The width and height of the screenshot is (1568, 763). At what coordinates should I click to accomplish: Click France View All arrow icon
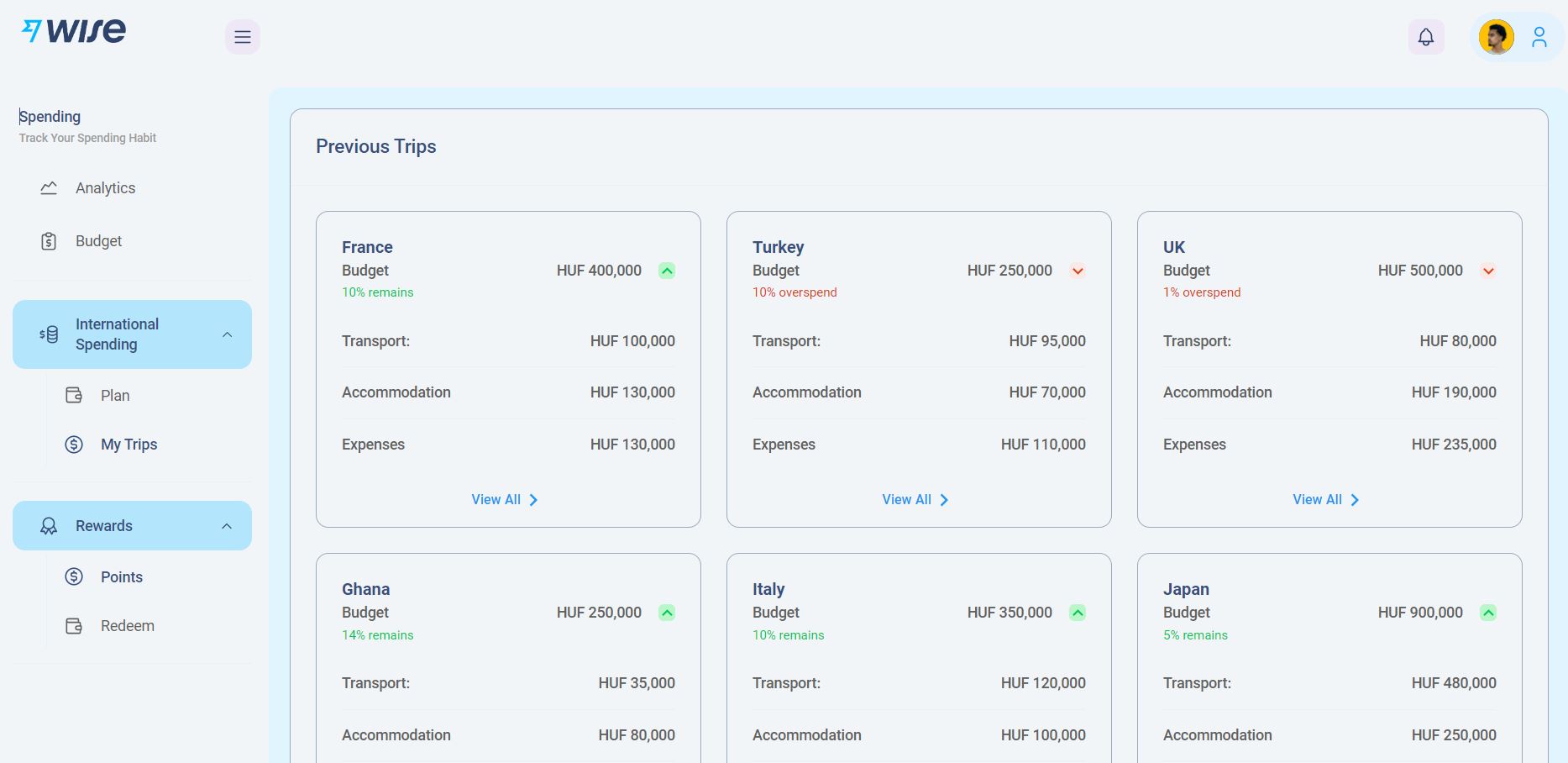coord(533,500)
